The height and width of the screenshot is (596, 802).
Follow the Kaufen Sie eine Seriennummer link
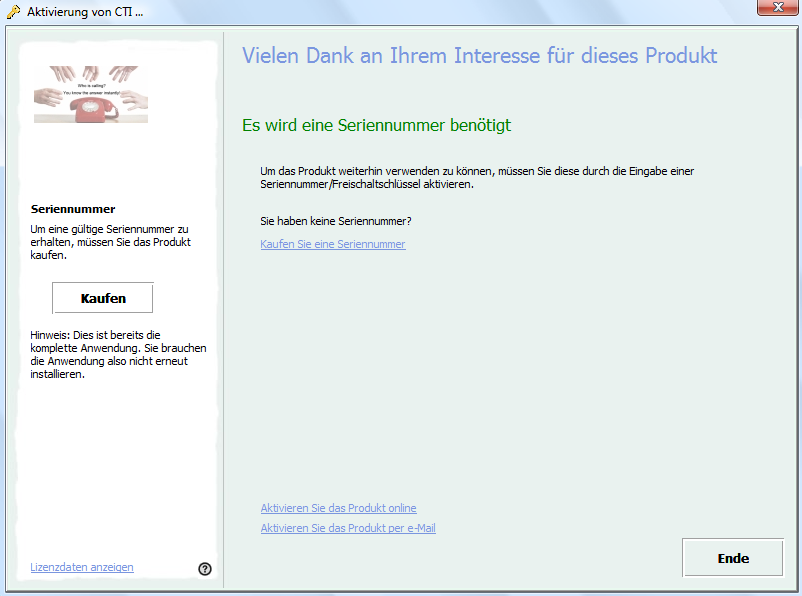(x=333, y=244)
